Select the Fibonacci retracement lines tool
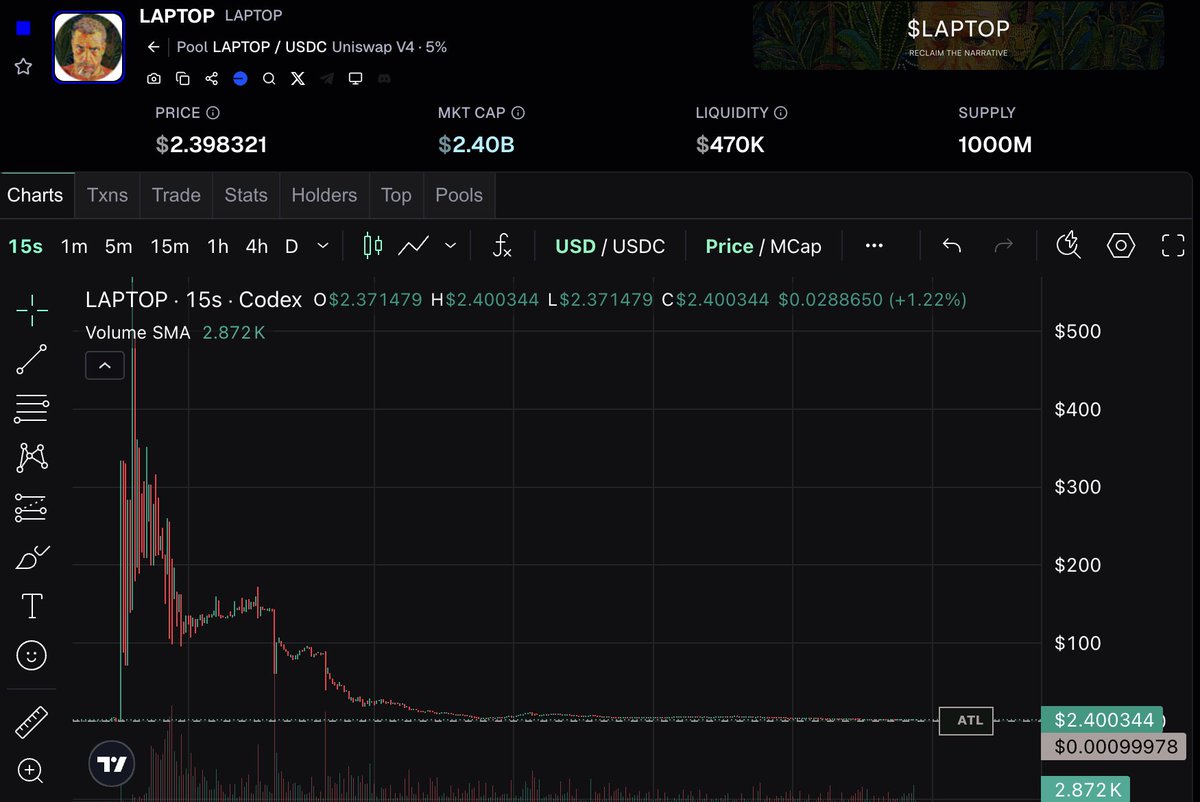The height and width of the screenshot is (802, 1200). click(32, 408)
